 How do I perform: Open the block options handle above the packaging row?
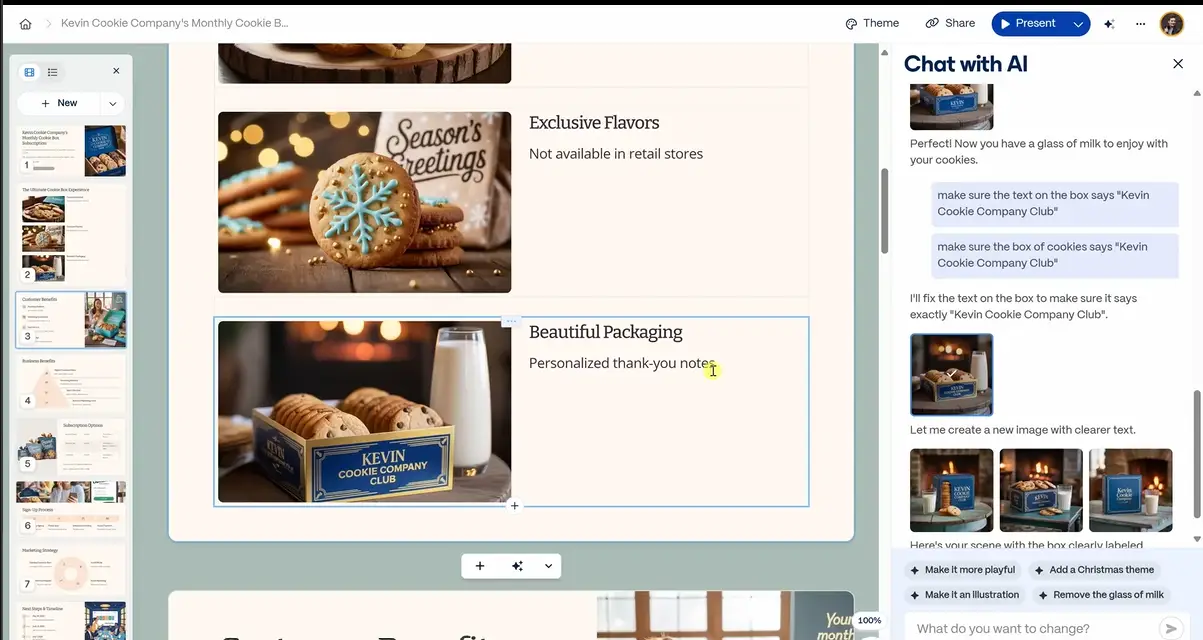[511, 321]
